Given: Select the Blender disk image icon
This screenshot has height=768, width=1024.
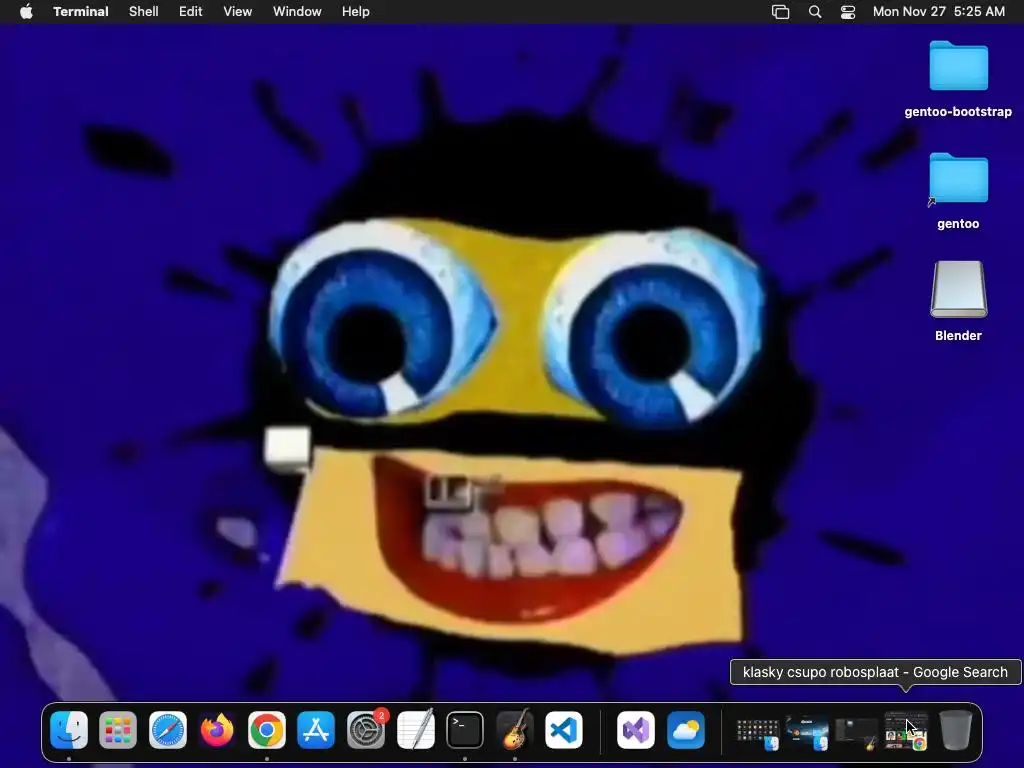Looking at the screenshot, I should coord(959,289).
